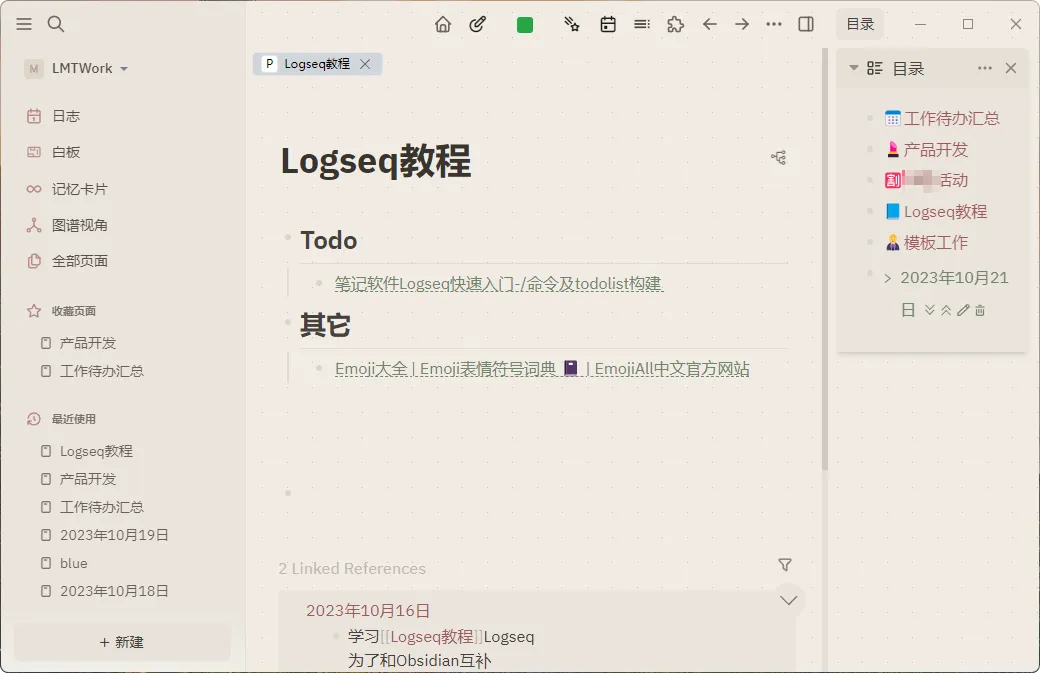
Task: Click the paperclip attachment icon in toolbar
Action: 478,25
